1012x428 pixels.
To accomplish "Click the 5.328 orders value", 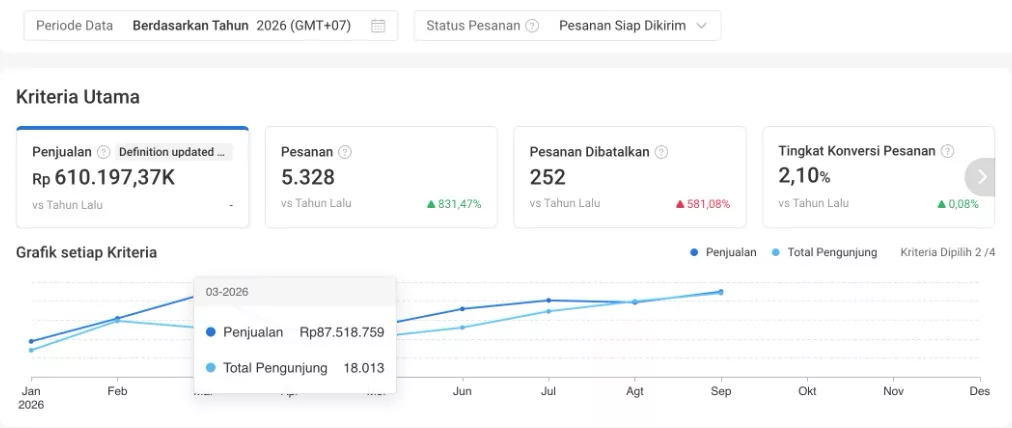I will pyautogui.click(x=308, y=178).
